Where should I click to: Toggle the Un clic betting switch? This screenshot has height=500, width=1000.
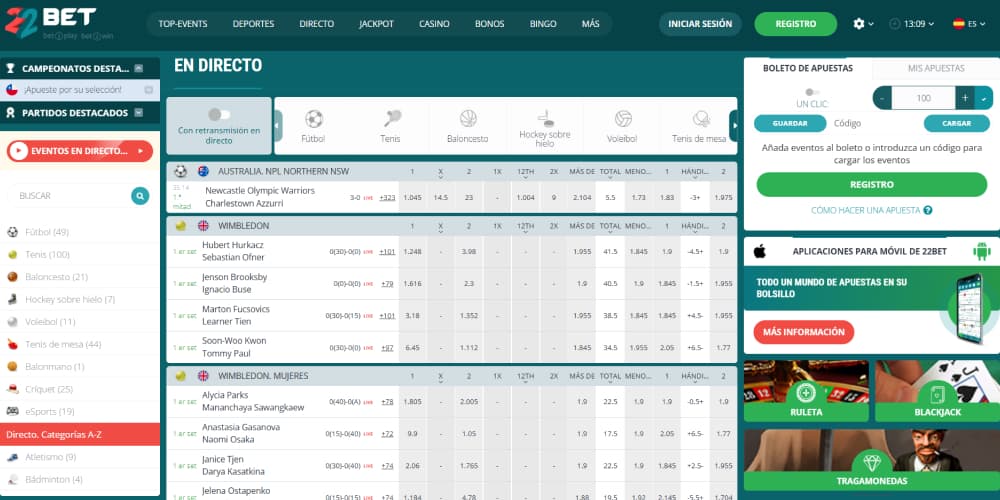pyautogui.click(x=812, y=92)
